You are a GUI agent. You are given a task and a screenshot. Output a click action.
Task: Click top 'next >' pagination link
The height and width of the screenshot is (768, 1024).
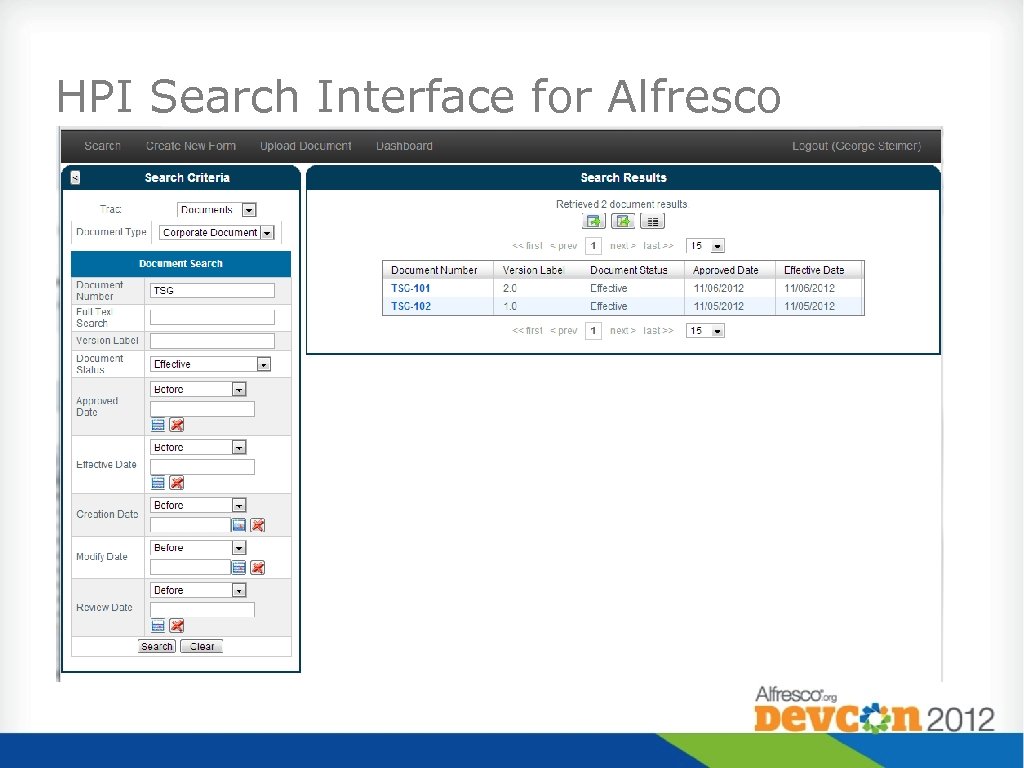tap(623, 246)
